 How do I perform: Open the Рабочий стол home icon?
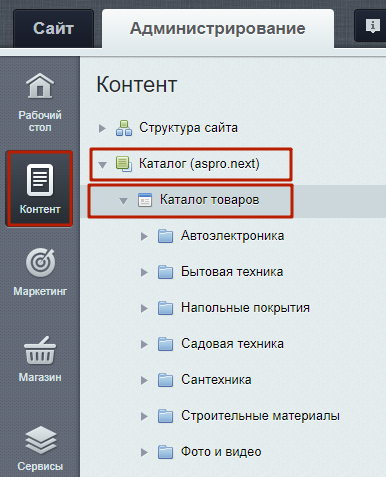click(x=40, y=86)
